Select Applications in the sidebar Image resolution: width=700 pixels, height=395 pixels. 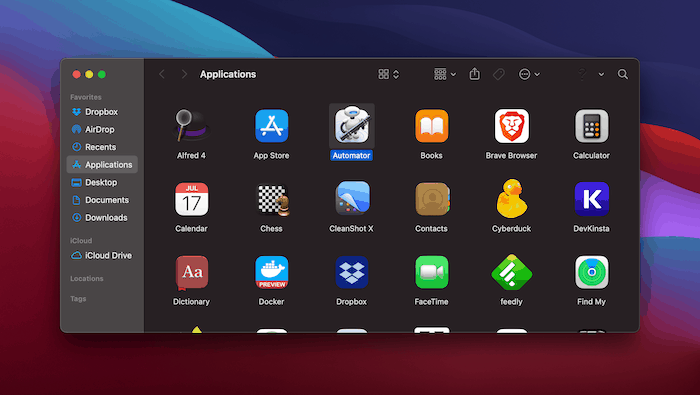click(102, 165)
